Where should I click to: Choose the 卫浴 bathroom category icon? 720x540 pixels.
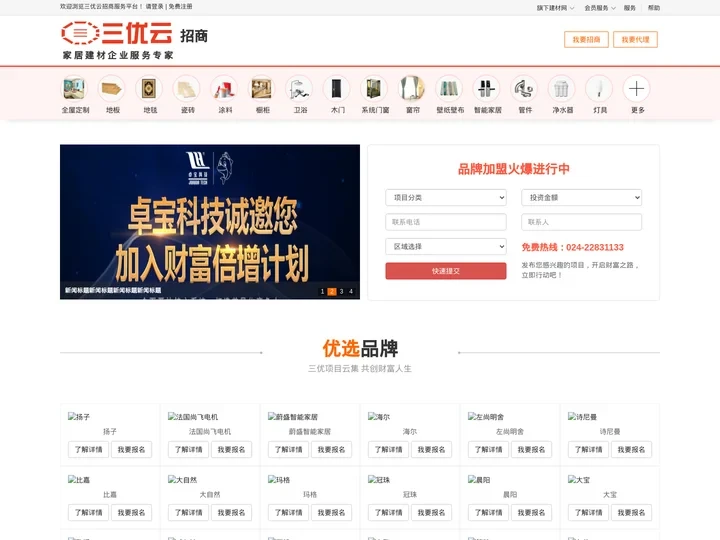pyautogui.click(x=300, y=88)
